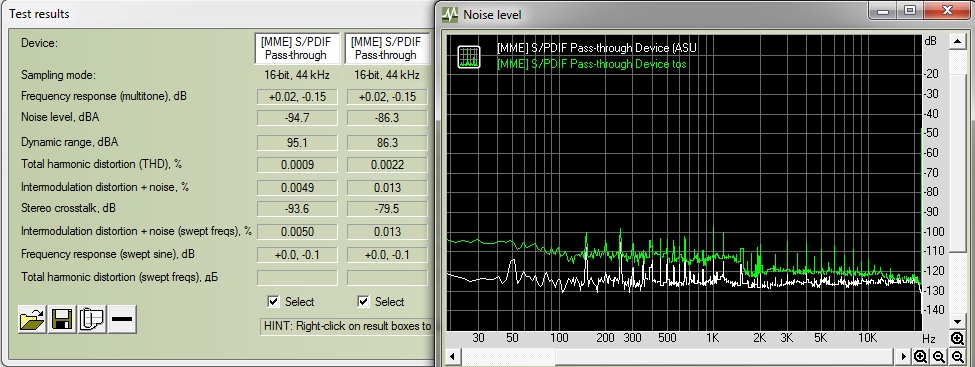The height and width of the screenshot is (367, 975).
Task: Click the spectrum graph legend icon
Action: click(469, 57)
